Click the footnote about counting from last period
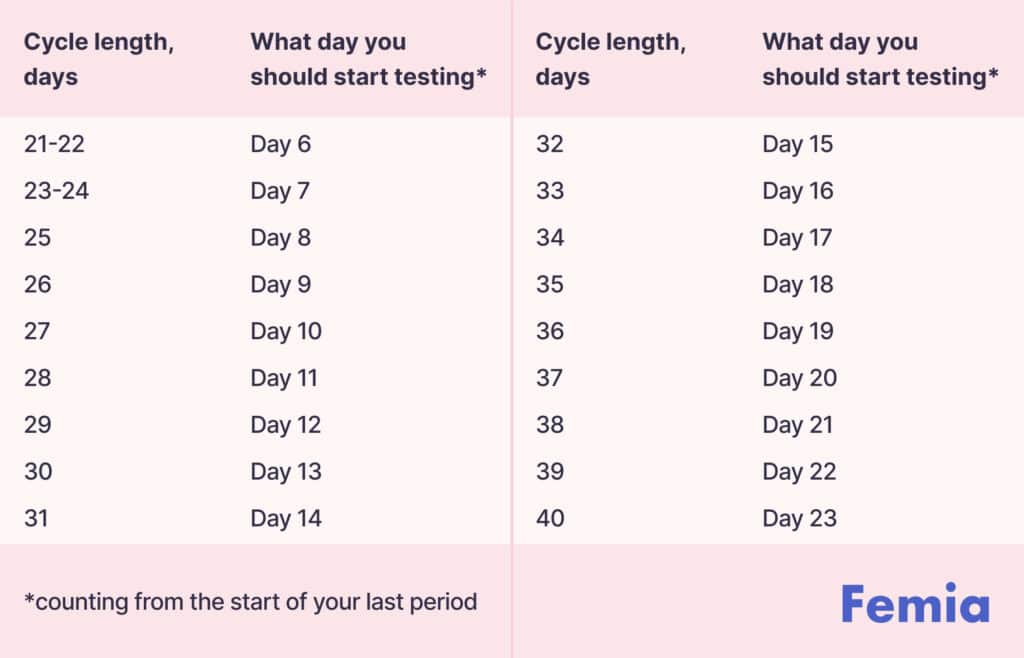The image size is (1024, 658). tap(250, 602)
